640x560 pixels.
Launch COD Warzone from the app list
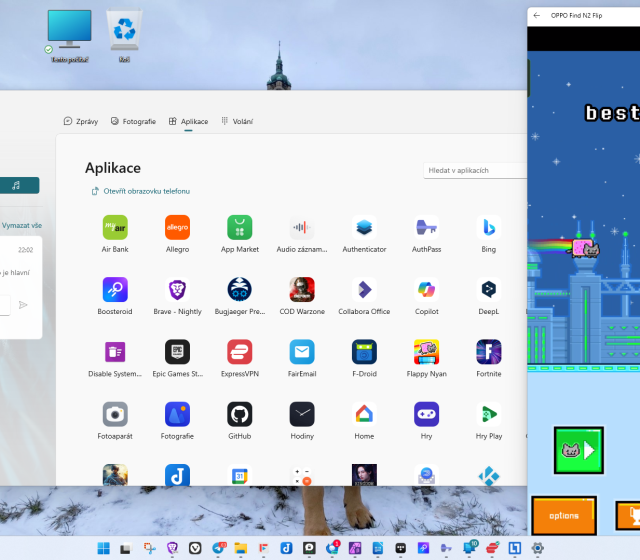coord(302,290)
